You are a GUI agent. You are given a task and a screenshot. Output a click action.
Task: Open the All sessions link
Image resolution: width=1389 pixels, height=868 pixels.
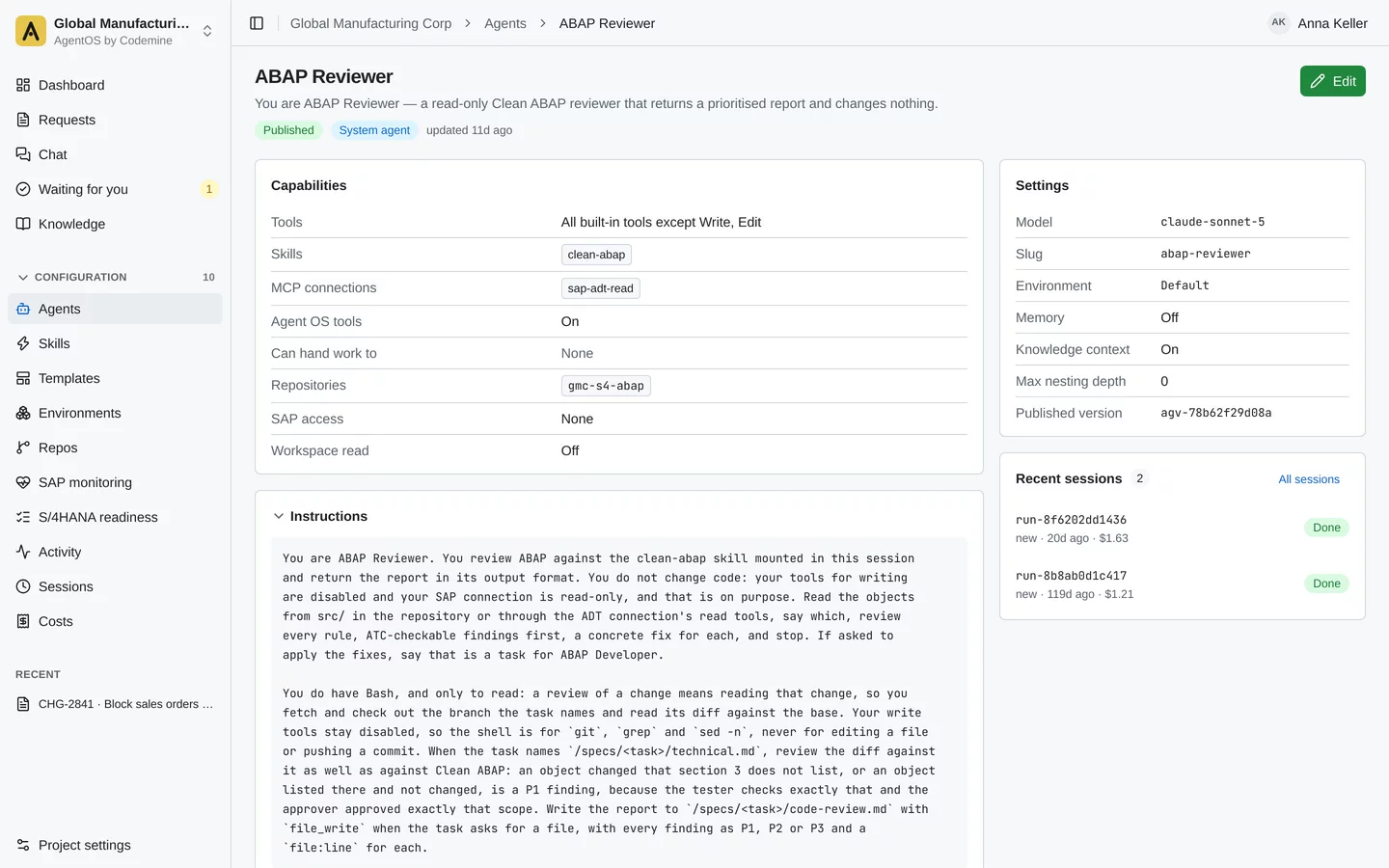(x=1309, y=479)
